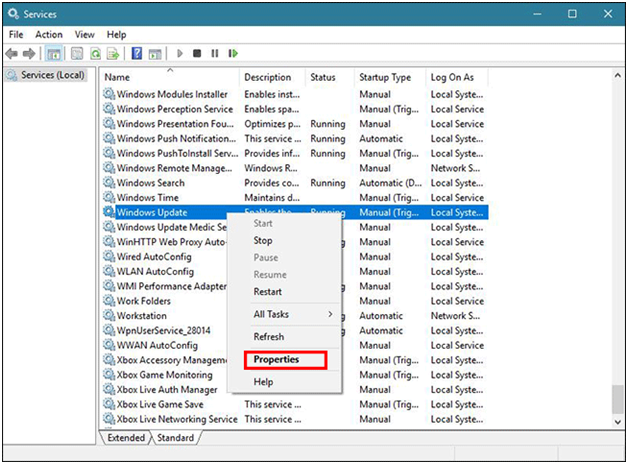Click the vertical scrollbar of the services list

616,250
